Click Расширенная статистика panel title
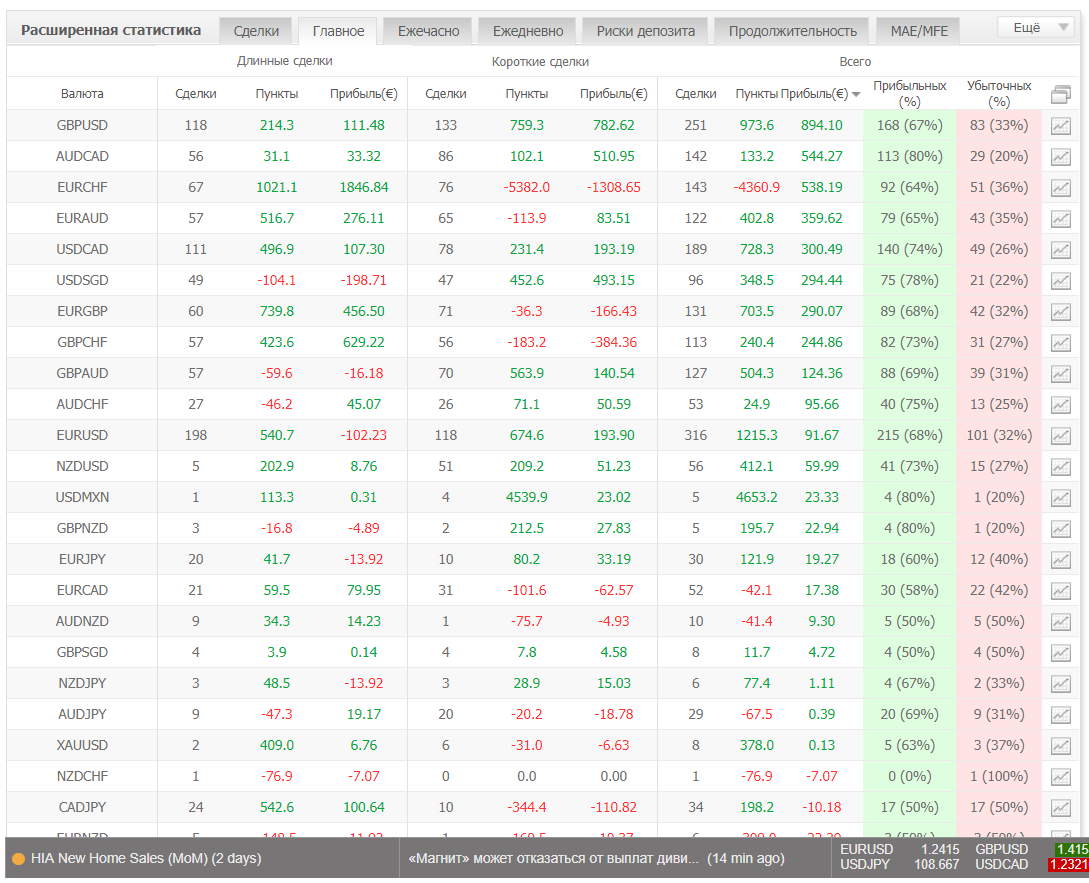The width and height of the screenshot is (1089, 883). [x=110, y=31]
